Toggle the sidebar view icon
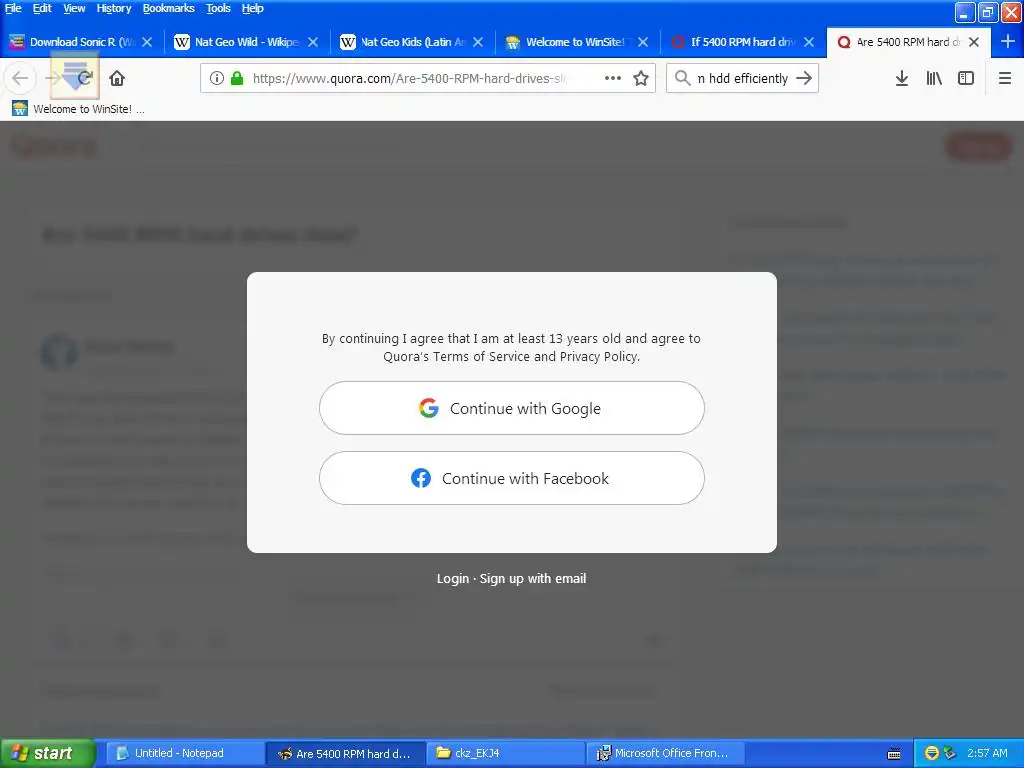 pos(966,78)
